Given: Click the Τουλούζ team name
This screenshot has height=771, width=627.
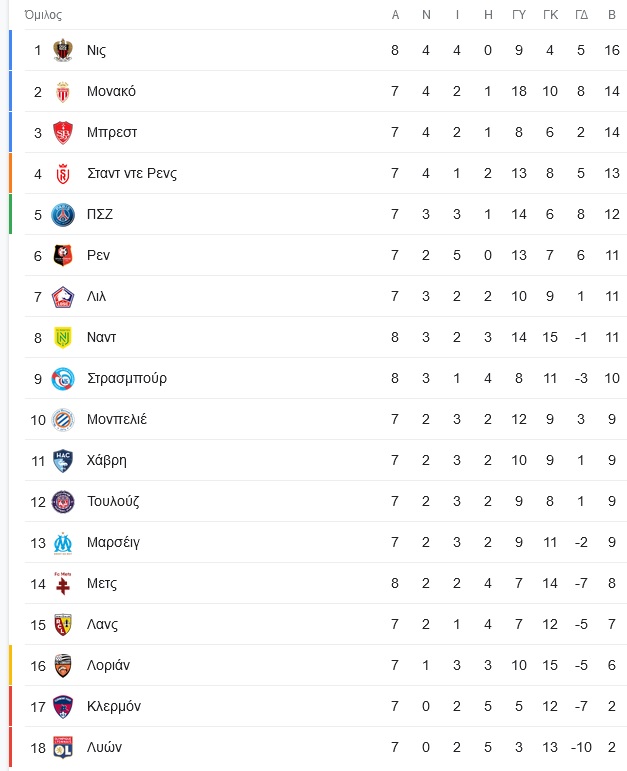Looking at the screenshot, I should pyautogui.click(x=113, y=501).
